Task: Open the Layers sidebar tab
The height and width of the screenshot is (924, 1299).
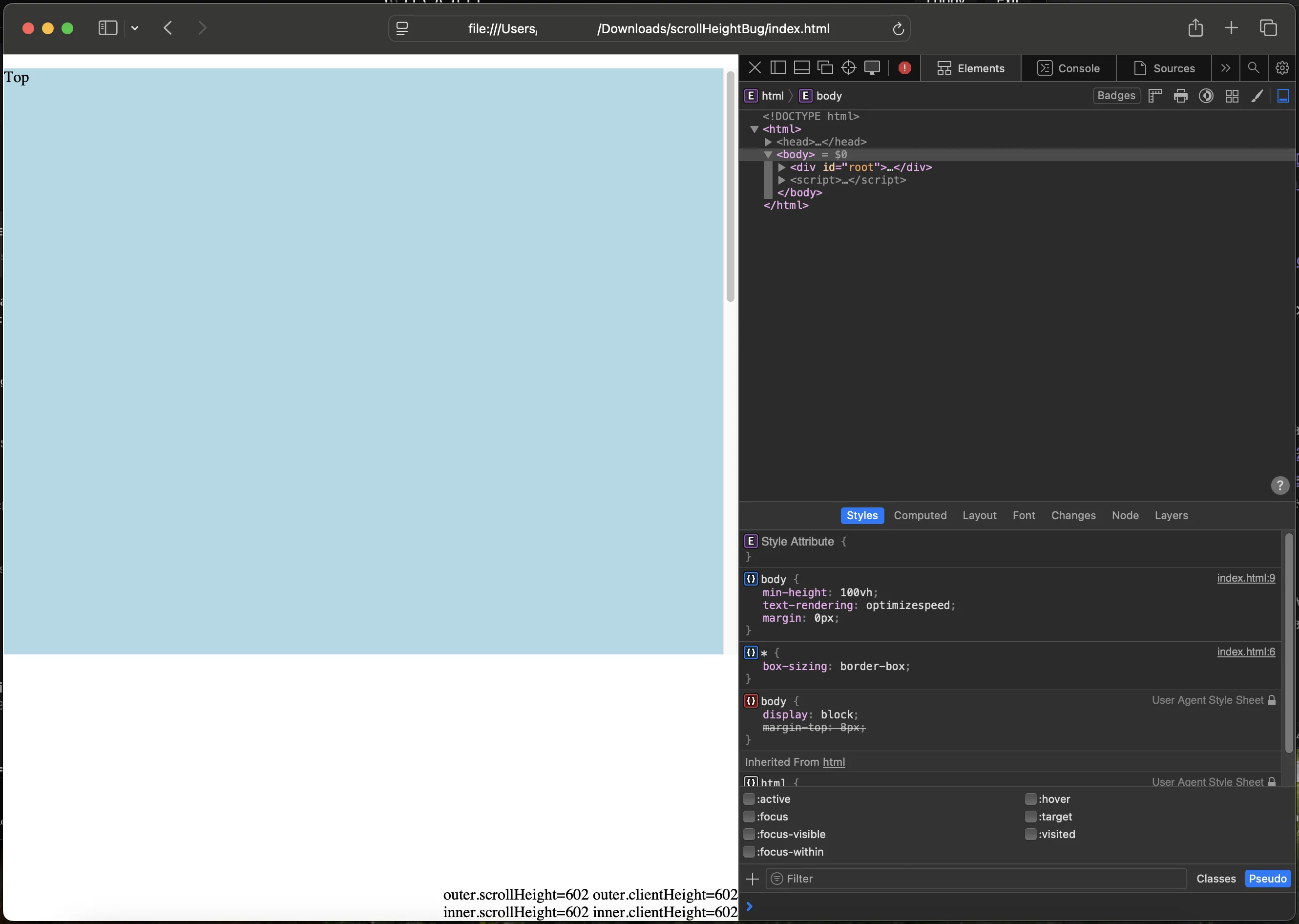Action: tap(1171, 516)
